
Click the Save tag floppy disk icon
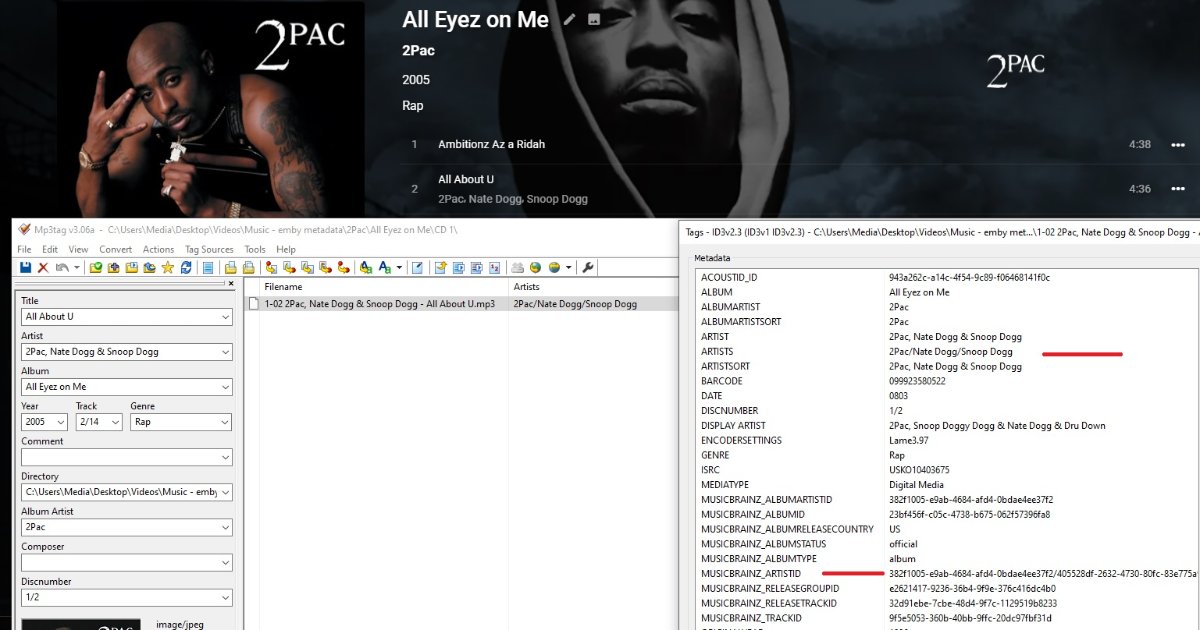pos(27,267)
